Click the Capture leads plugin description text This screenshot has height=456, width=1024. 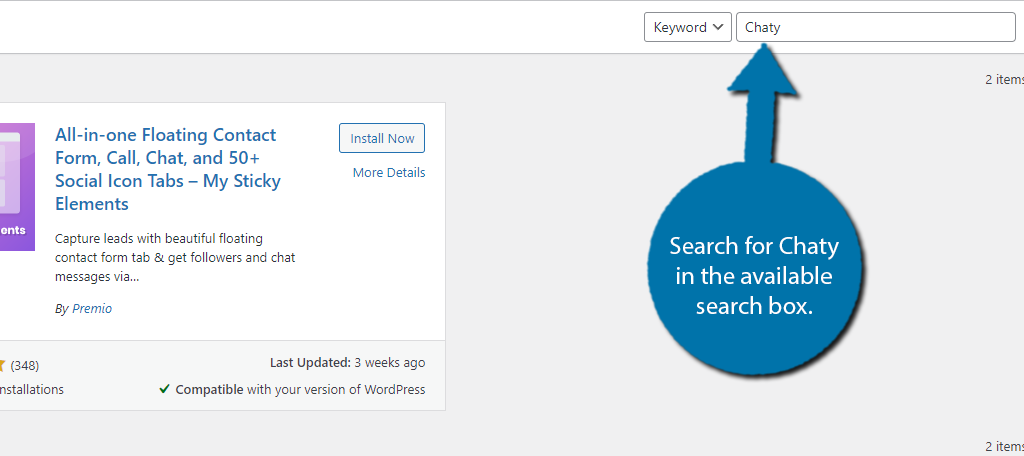click(175, 258)
